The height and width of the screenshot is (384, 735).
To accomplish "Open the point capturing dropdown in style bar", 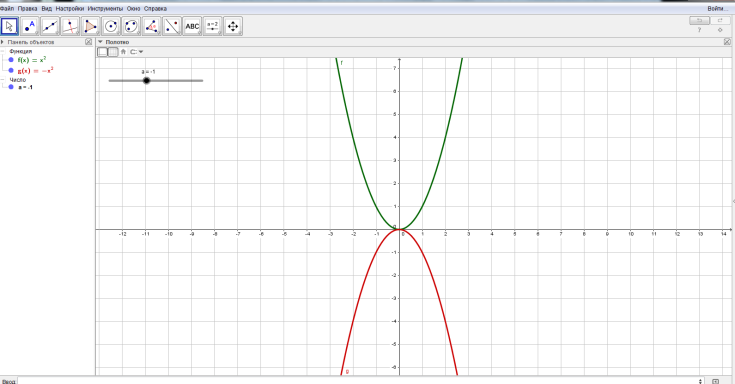I will [x=136, y=52].
